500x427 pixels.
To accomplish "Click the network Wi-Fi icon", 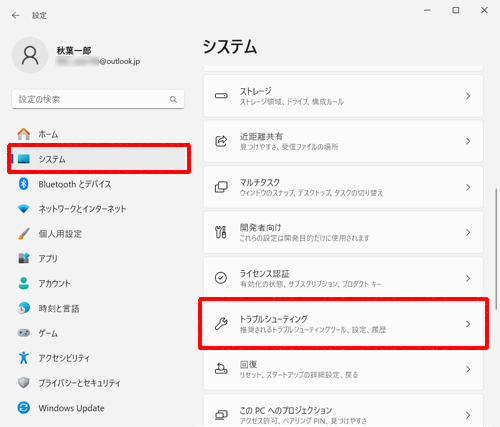I will [x=24, y=209].
